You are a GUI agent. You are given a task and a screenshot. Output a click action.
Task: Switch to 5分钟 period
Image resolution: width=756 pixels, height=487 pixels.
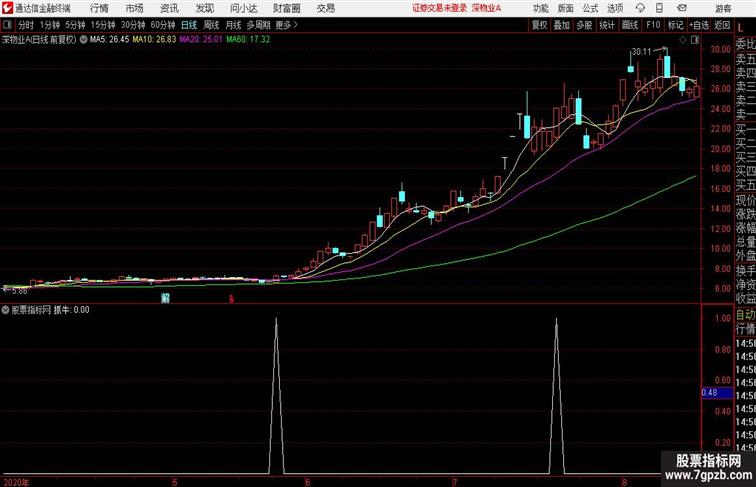coord(75,25)
